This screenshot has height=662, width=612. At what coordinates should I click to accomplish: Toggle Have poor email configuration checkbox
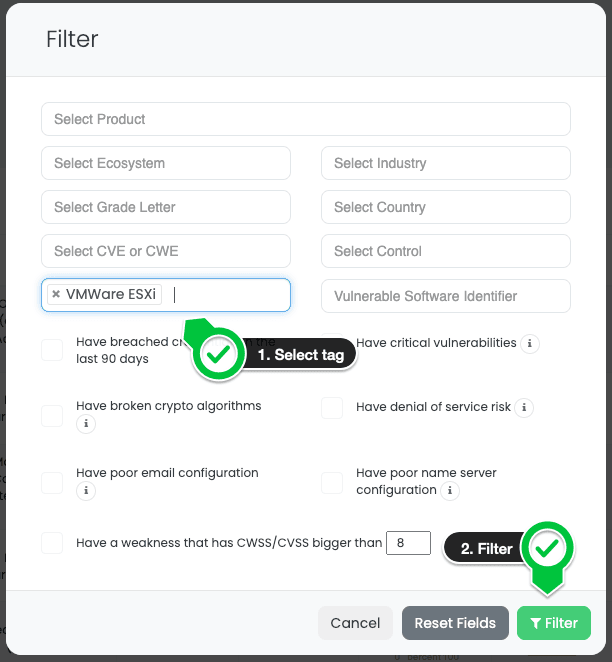pyautogui.click(x=52, y=482)
